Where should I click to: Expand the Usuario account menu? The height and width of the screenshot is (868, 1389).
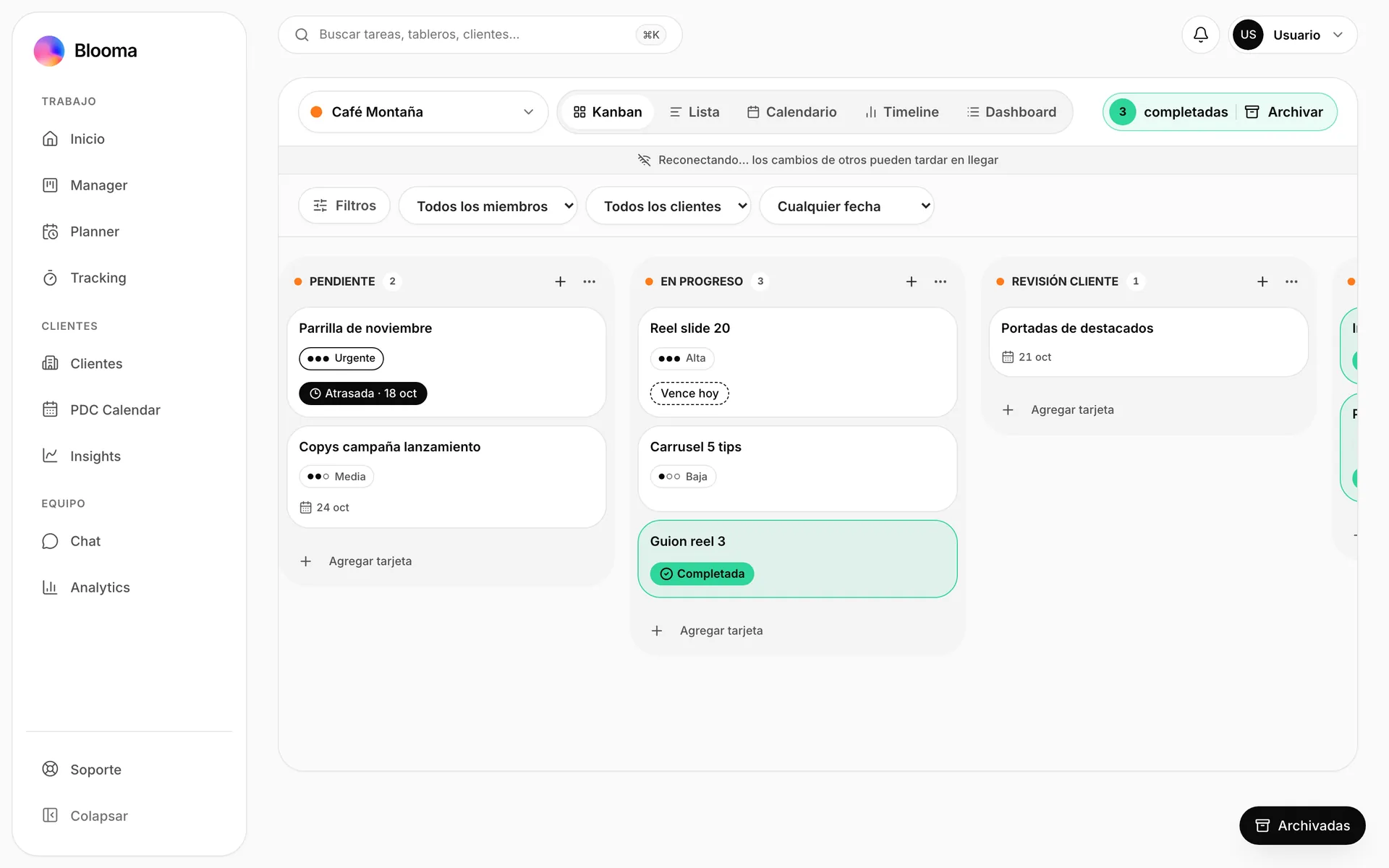pos(1293,35)
